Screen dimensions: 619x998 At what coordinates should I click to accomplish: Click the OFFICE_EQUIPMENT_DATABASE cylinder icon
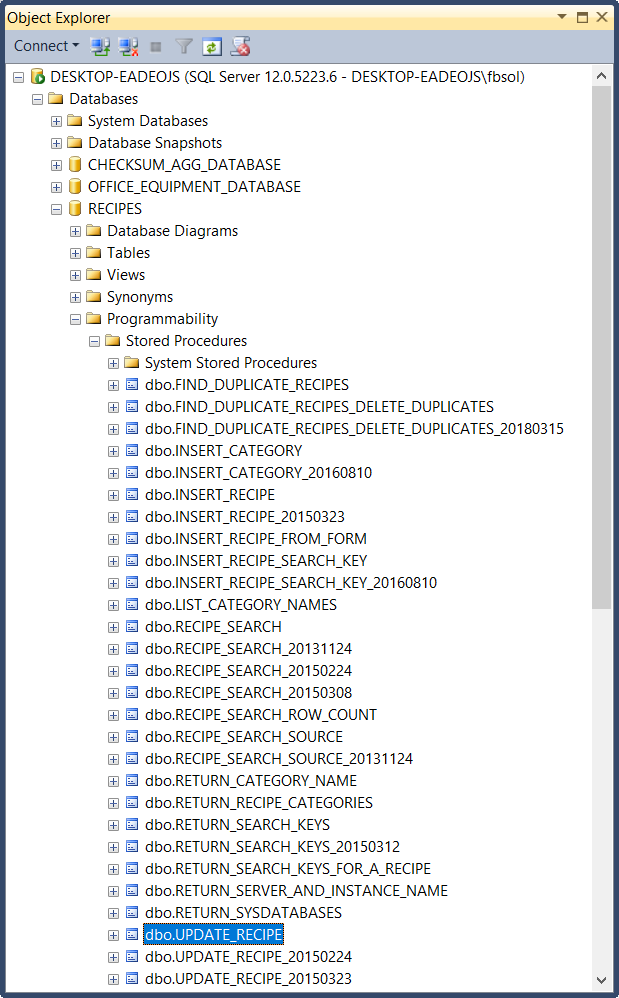point(75,186)
